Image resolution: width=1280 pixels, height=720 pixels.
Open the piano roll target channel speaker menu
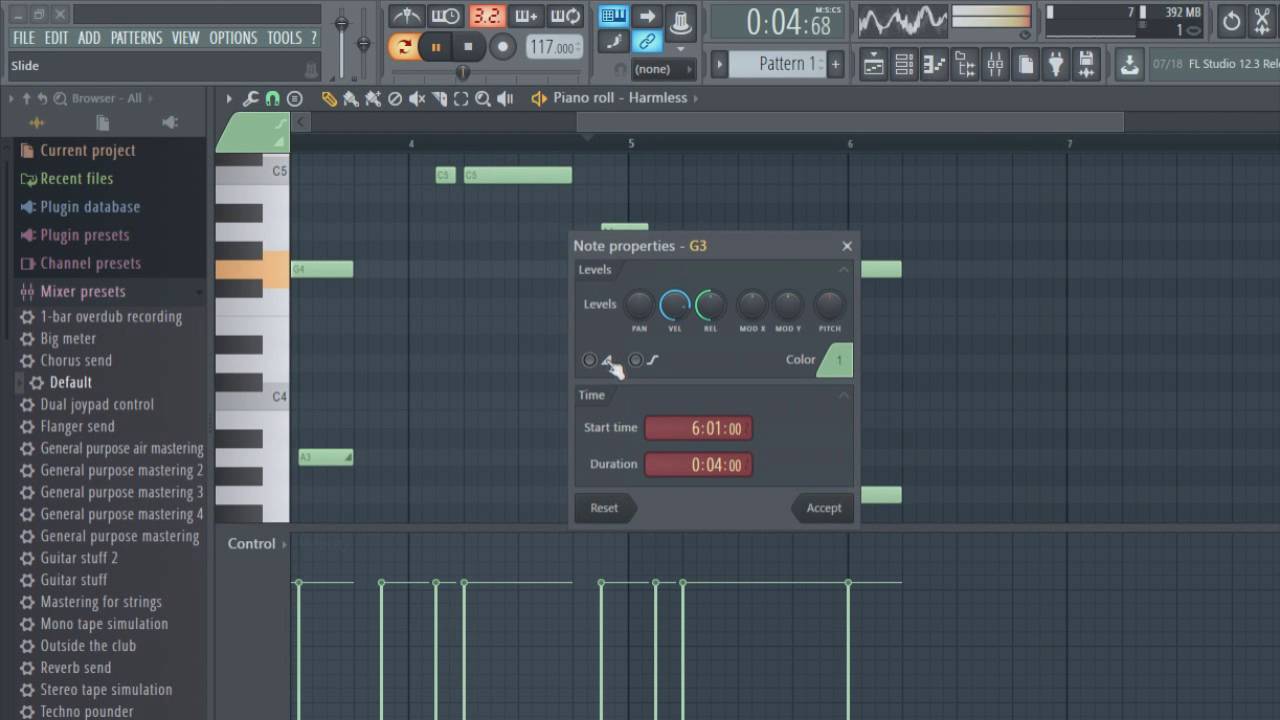539,98
